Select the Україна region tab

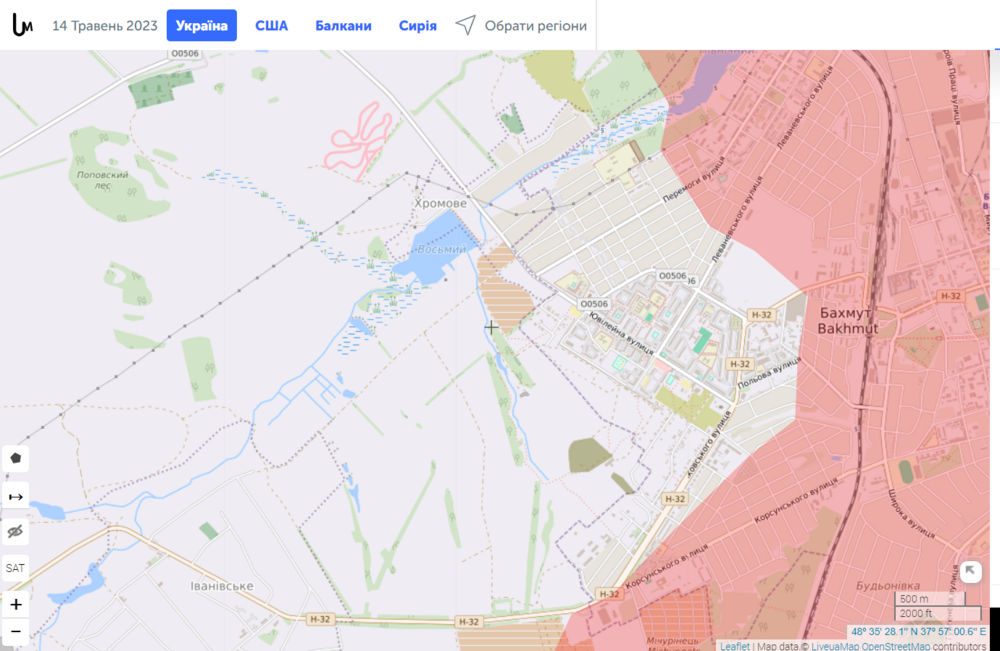[x=203, y=25]
